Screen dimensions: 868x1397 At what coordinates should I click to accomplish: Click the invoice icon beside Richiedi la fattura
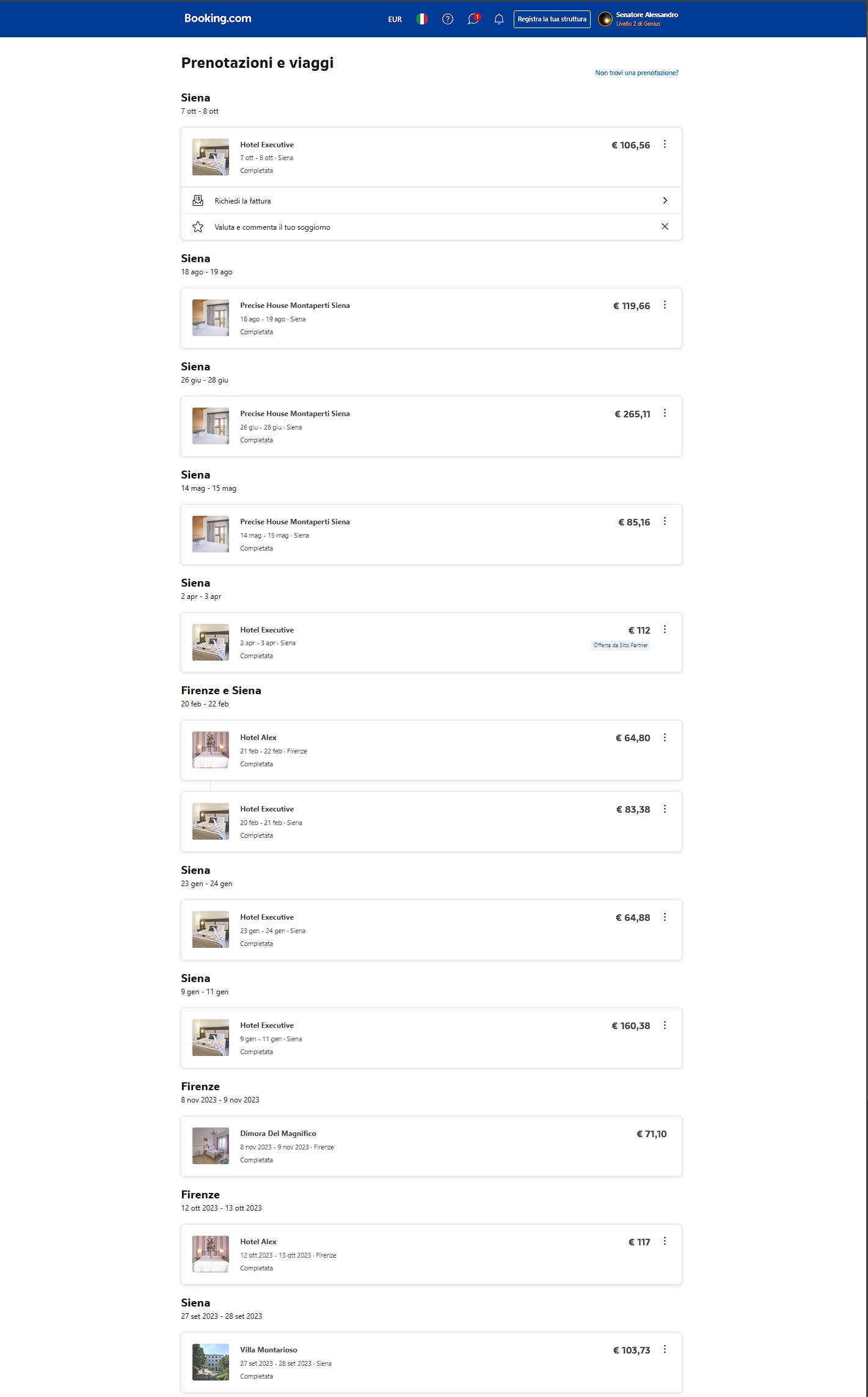[198, 200]
